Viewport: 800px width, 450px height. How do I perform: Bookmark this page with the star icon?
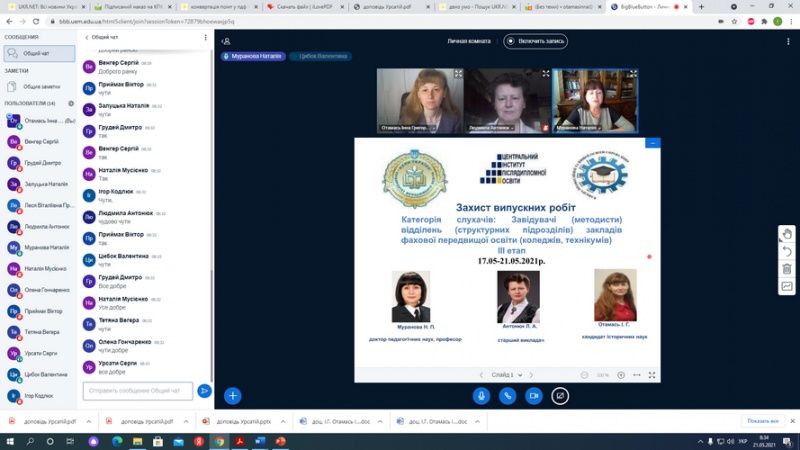(734, 21)
